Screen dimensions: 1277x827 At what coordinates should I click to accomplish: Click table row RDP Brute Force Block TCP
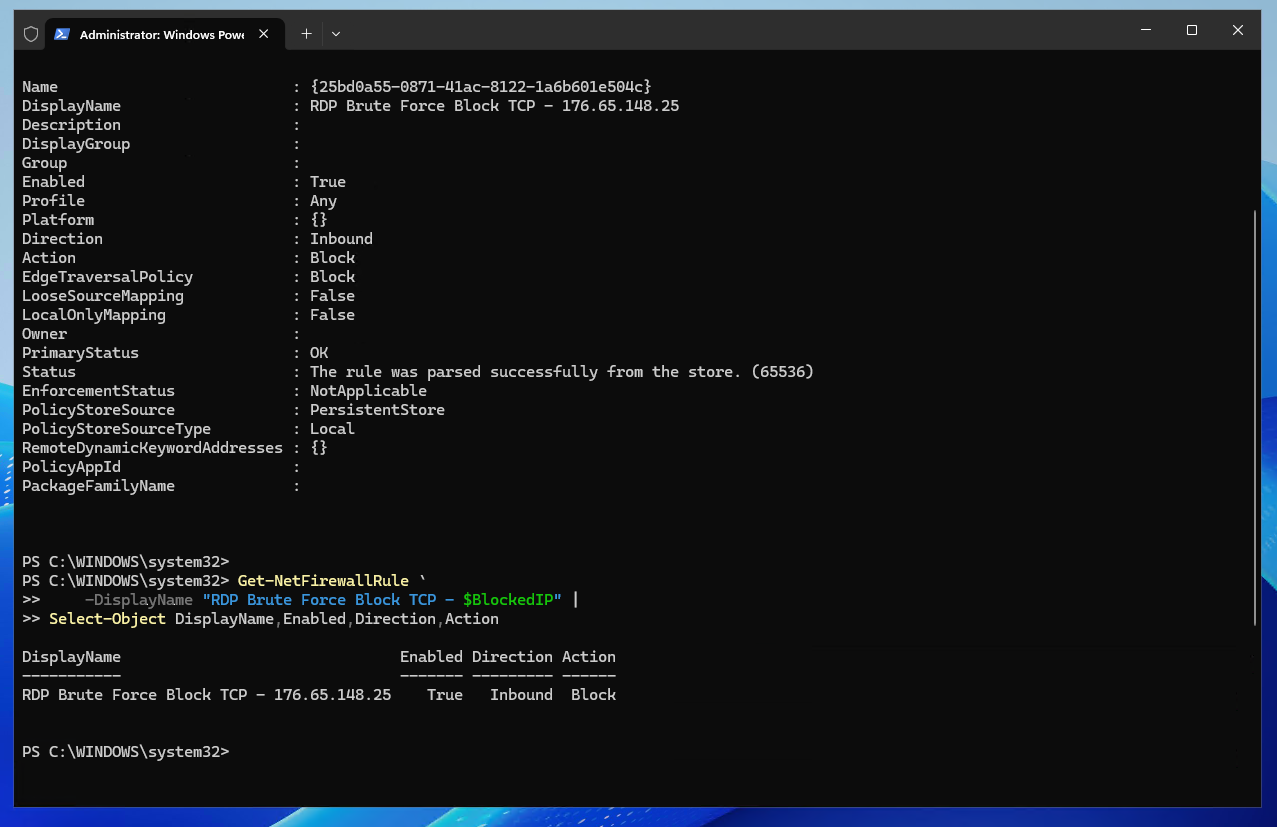(319, 695)
